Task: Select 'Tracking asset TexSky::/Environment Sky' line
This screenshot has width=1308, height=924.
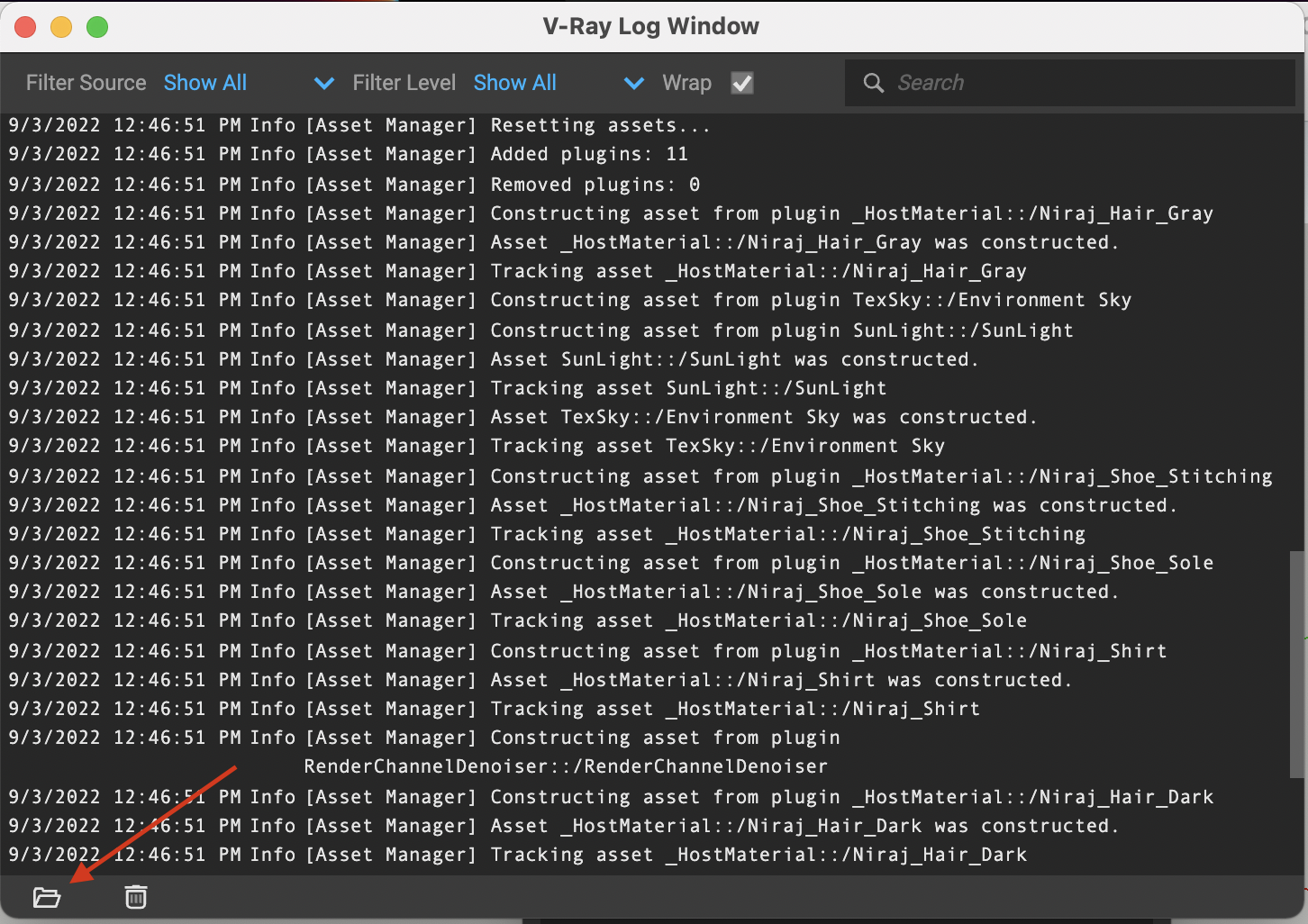Action: point(477,446)
